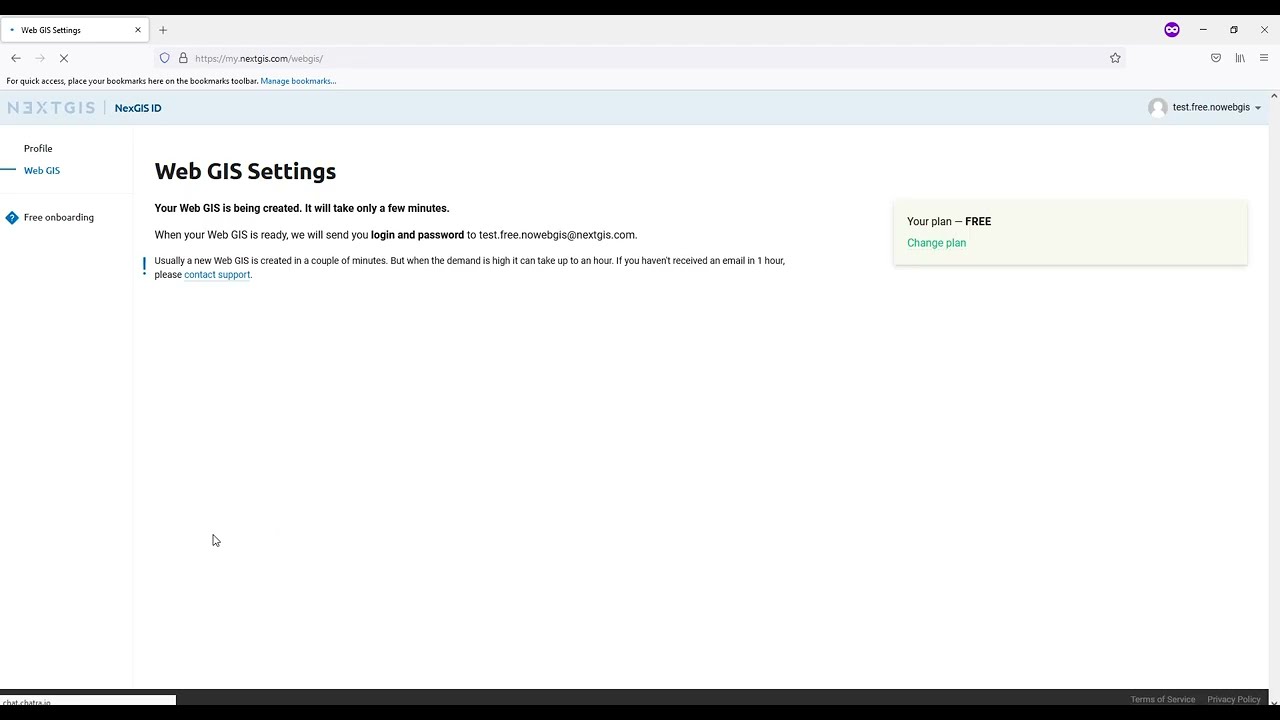Click the Web GIS Settings heading
This screenshot has height=720, width=1280.
[245, 171]
